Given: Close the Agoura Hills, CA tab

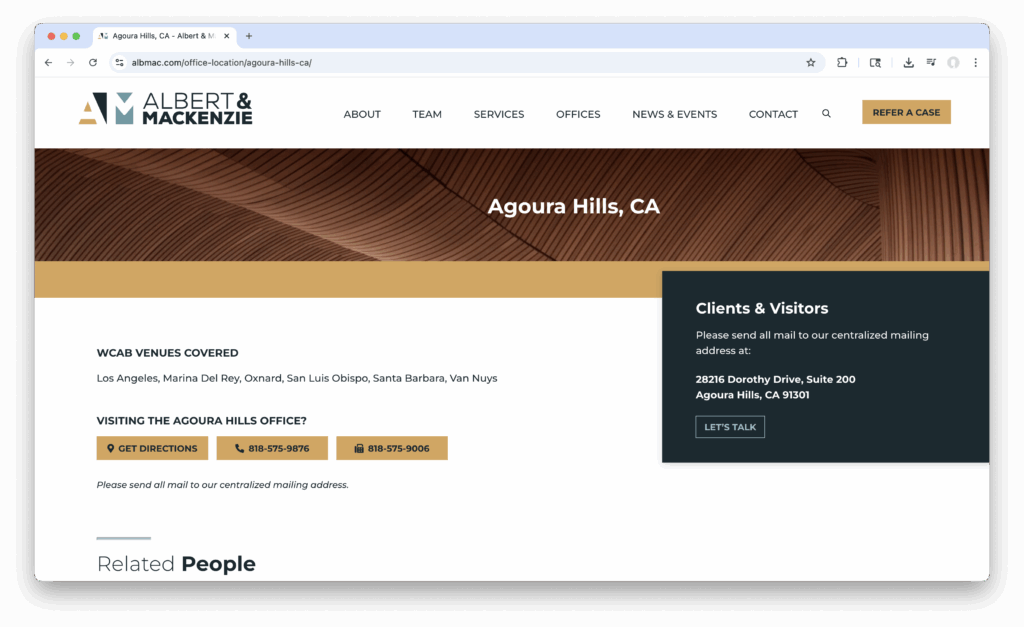Looking at the screenshot, I should [227, 36].
